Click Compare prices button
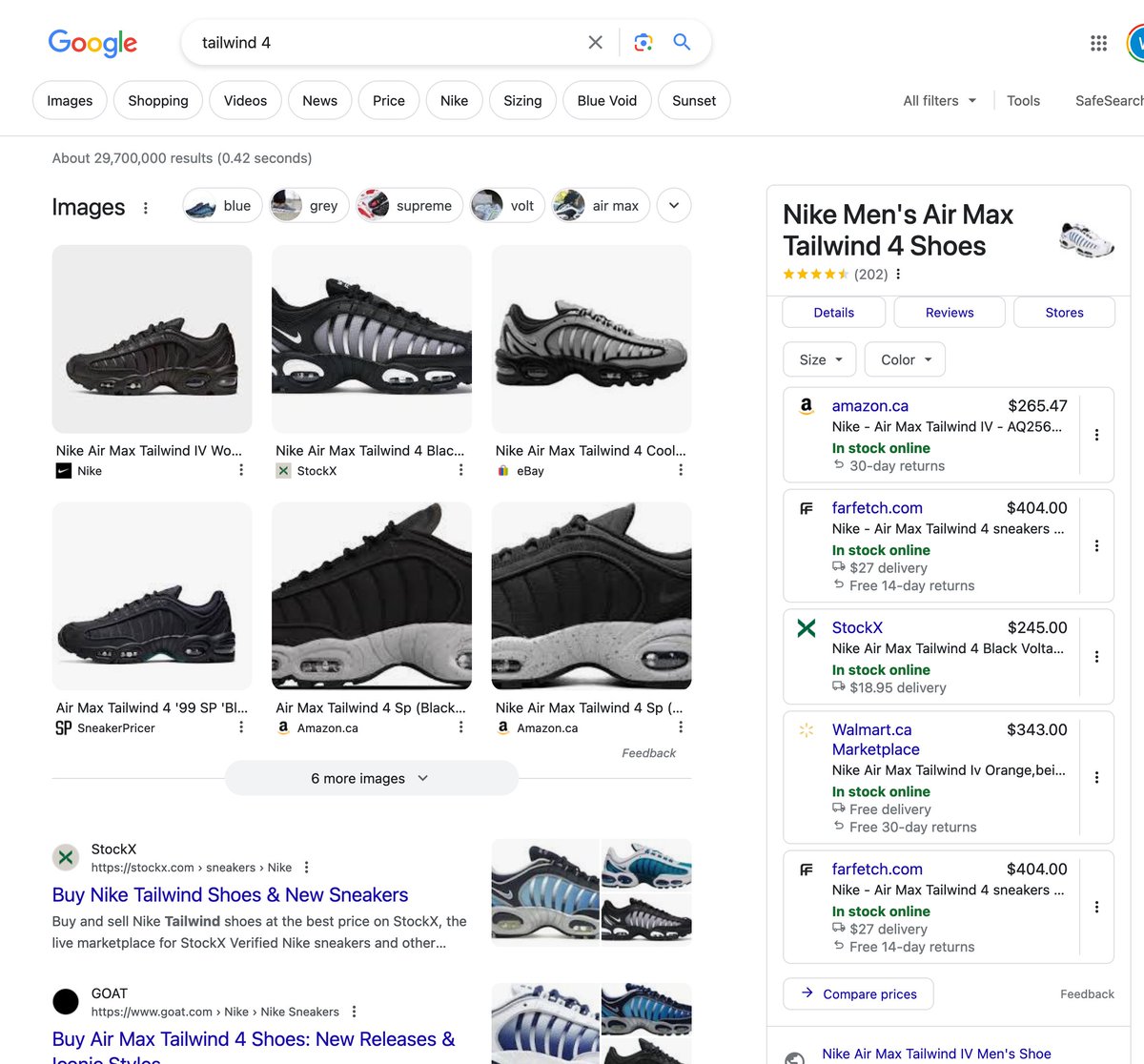1144x1064 pixels. [858, 994]
